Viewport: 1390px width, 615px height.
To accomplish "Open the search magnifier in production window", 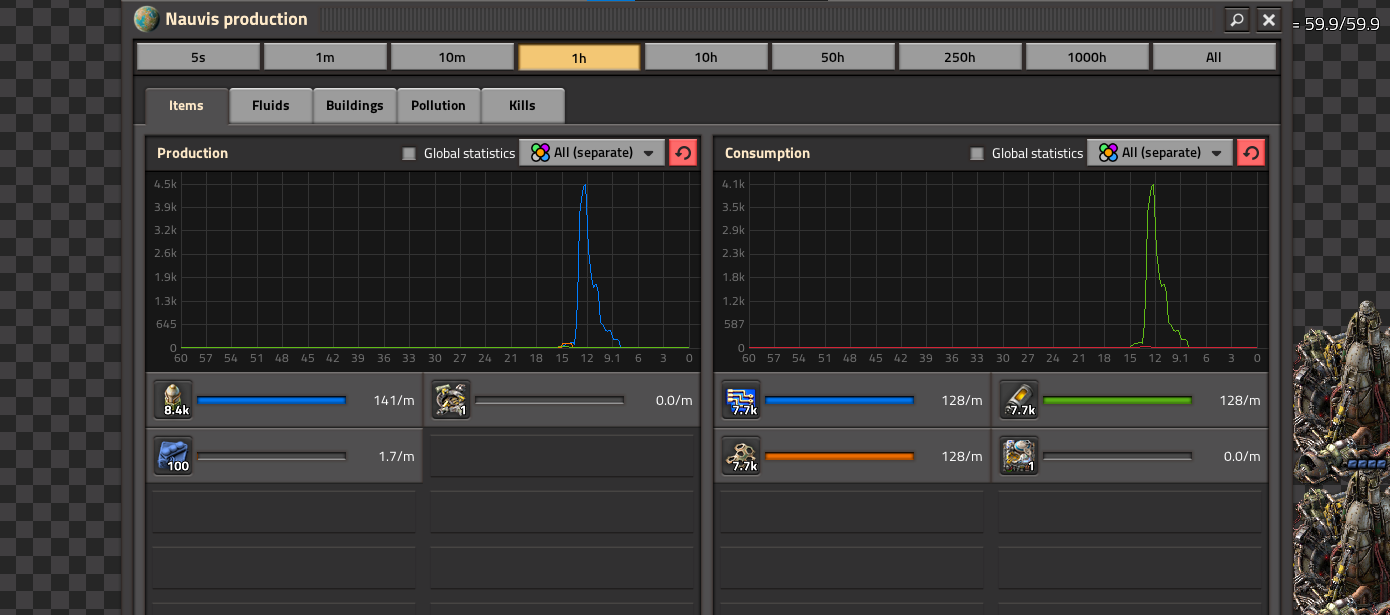I will pyautogui.click(x=1237, y=19).
